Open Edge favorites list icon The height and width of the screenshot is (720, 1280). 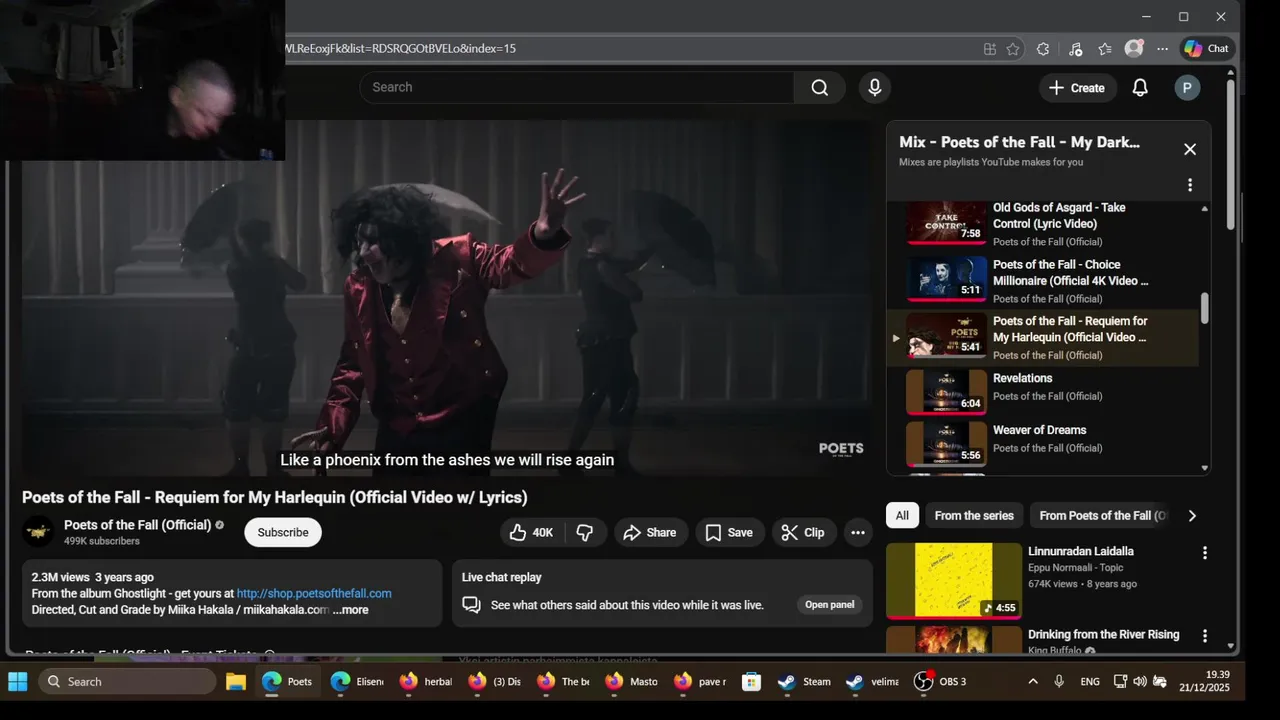coord(1105,49)
